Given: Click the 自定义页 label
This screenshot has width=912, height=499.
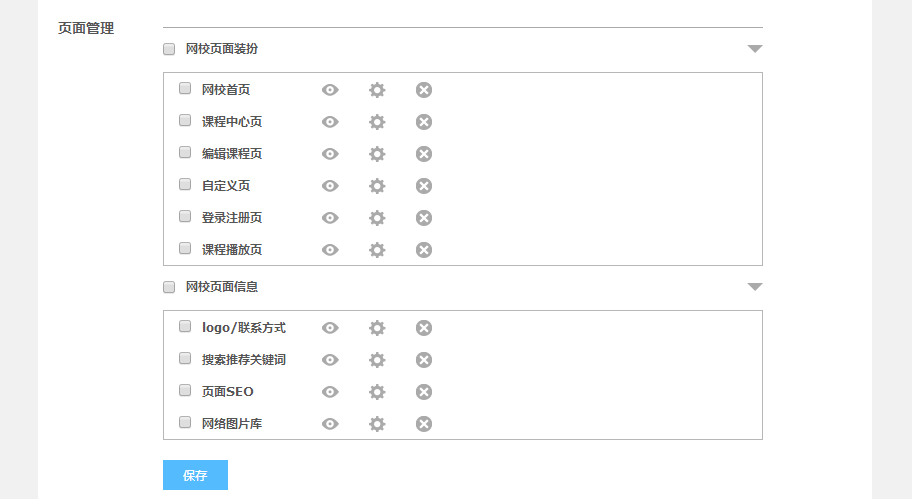Looking at the screenshot, I should tap(226, 186).
